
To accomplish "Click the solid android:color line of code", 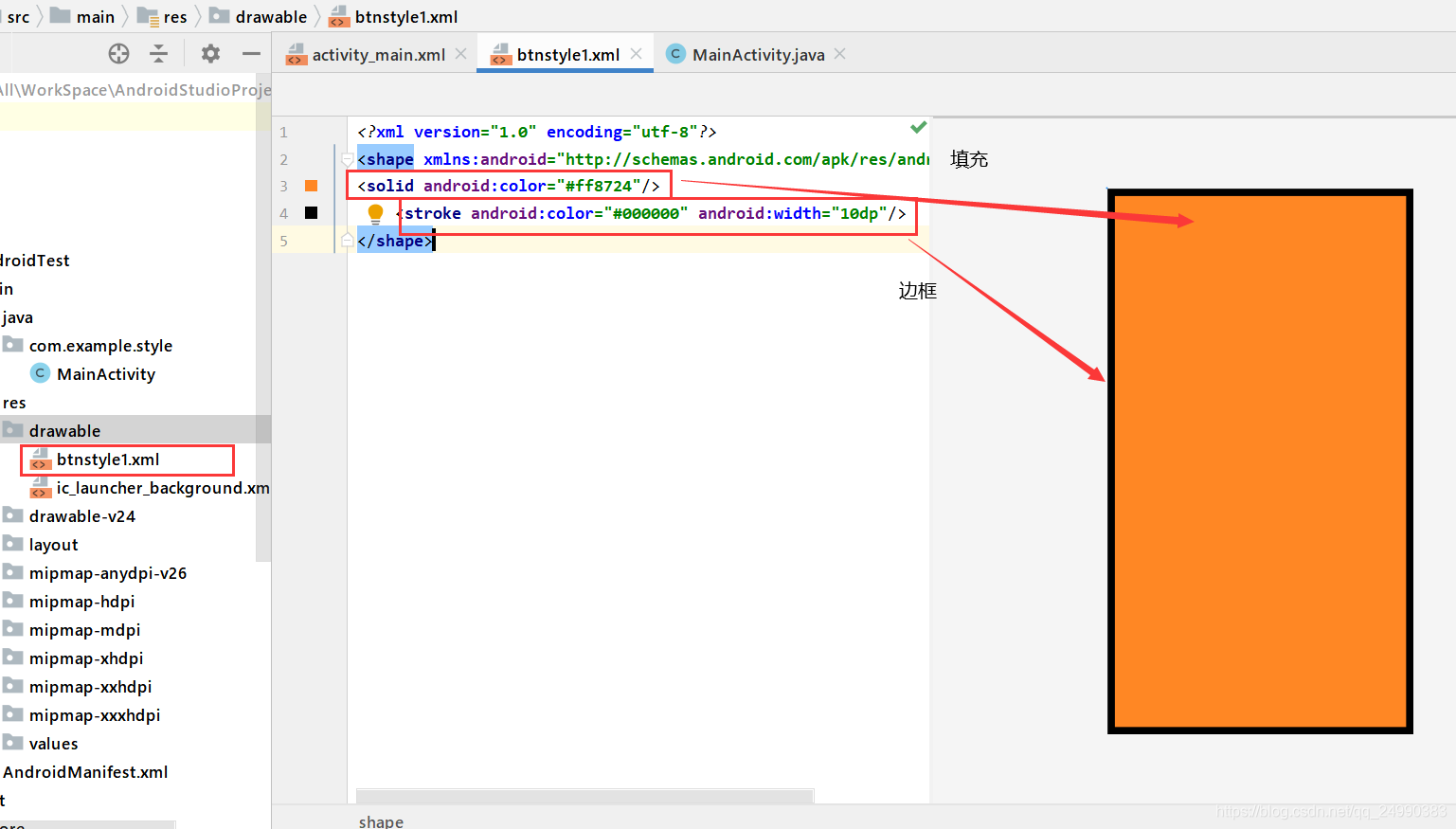I will pos(509,186).
